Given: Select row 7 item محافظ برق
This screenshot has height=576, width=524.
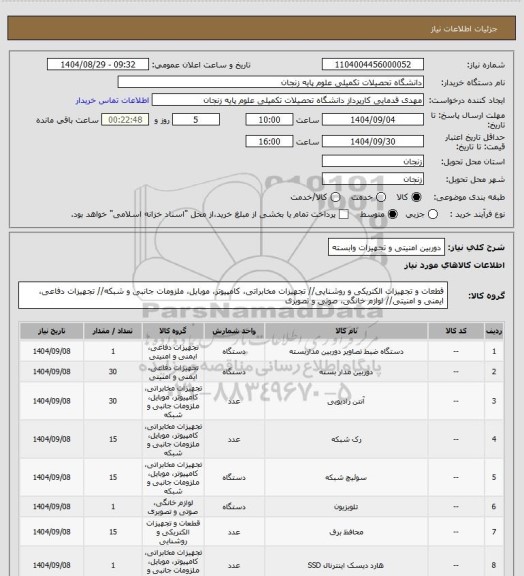Looking at the screenshot, I should point(346,532).
